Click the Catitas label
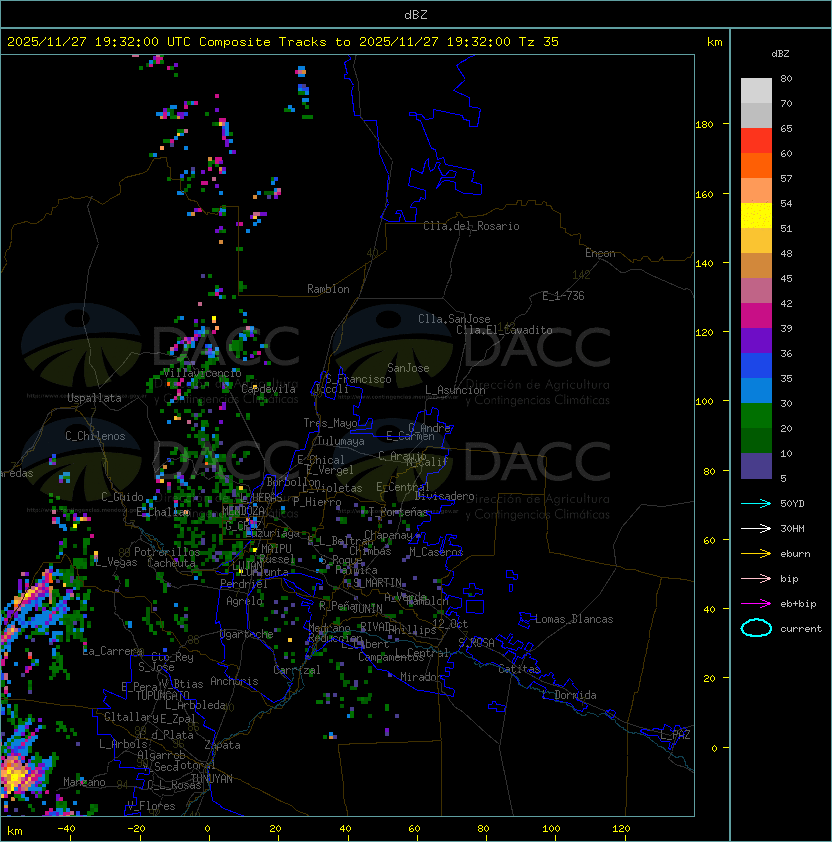Viewport: 832px width, 842px height. click(x=519, y=669)
